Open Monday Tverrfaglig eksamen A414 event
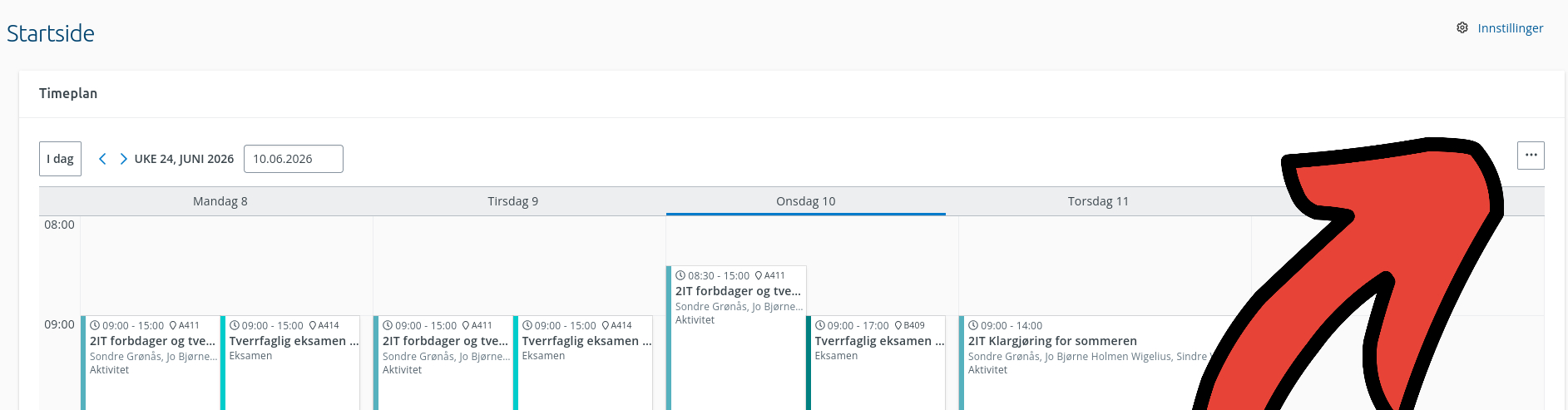1568x410 pixels. pyautogui.click(x=291, y=363)
